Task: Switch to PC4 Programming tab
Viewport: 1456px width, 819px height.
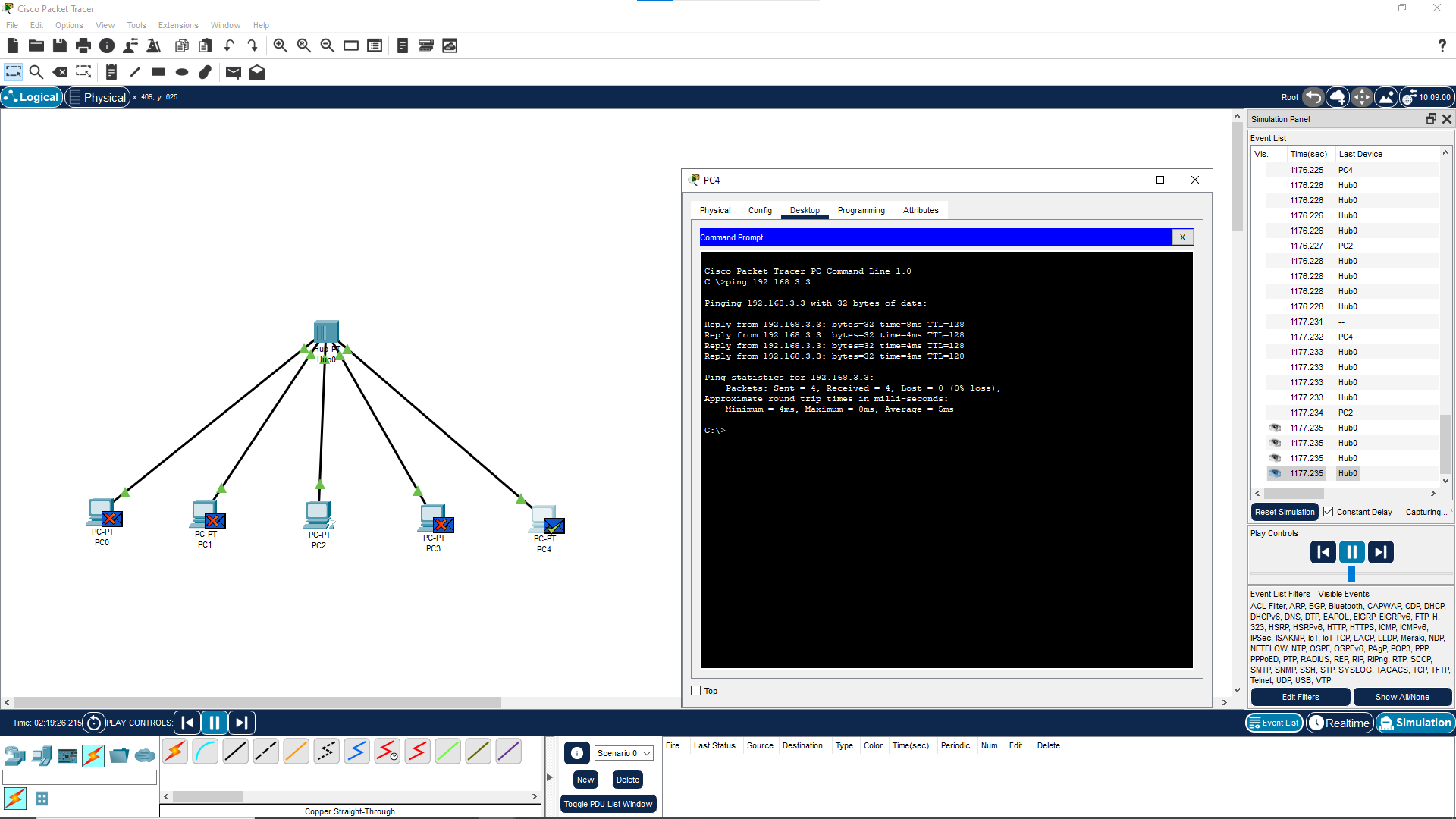Action: [861, 210]
